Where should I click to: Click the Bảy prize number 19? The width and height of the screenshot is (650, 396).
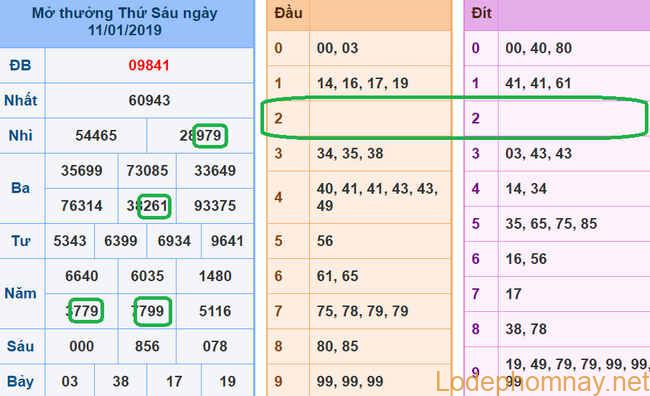227,381
